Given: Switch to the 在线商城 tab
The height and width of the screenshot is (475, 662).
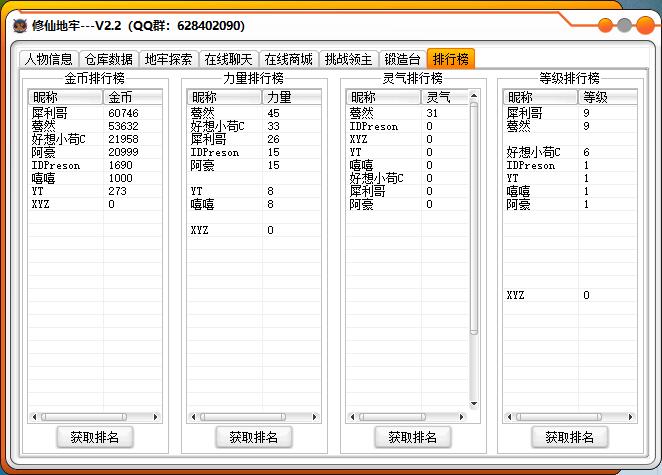Looking at the screenshot, I should tap(288, 59).
